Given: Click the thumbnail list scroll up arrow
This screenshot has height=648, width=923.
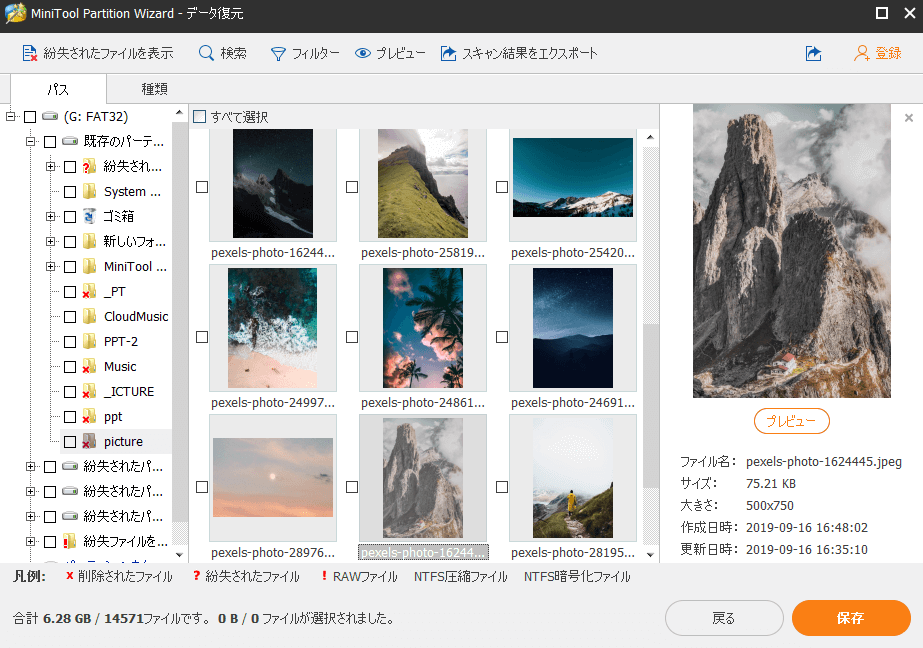Looking at the screenshot, I should click(650, 137).
